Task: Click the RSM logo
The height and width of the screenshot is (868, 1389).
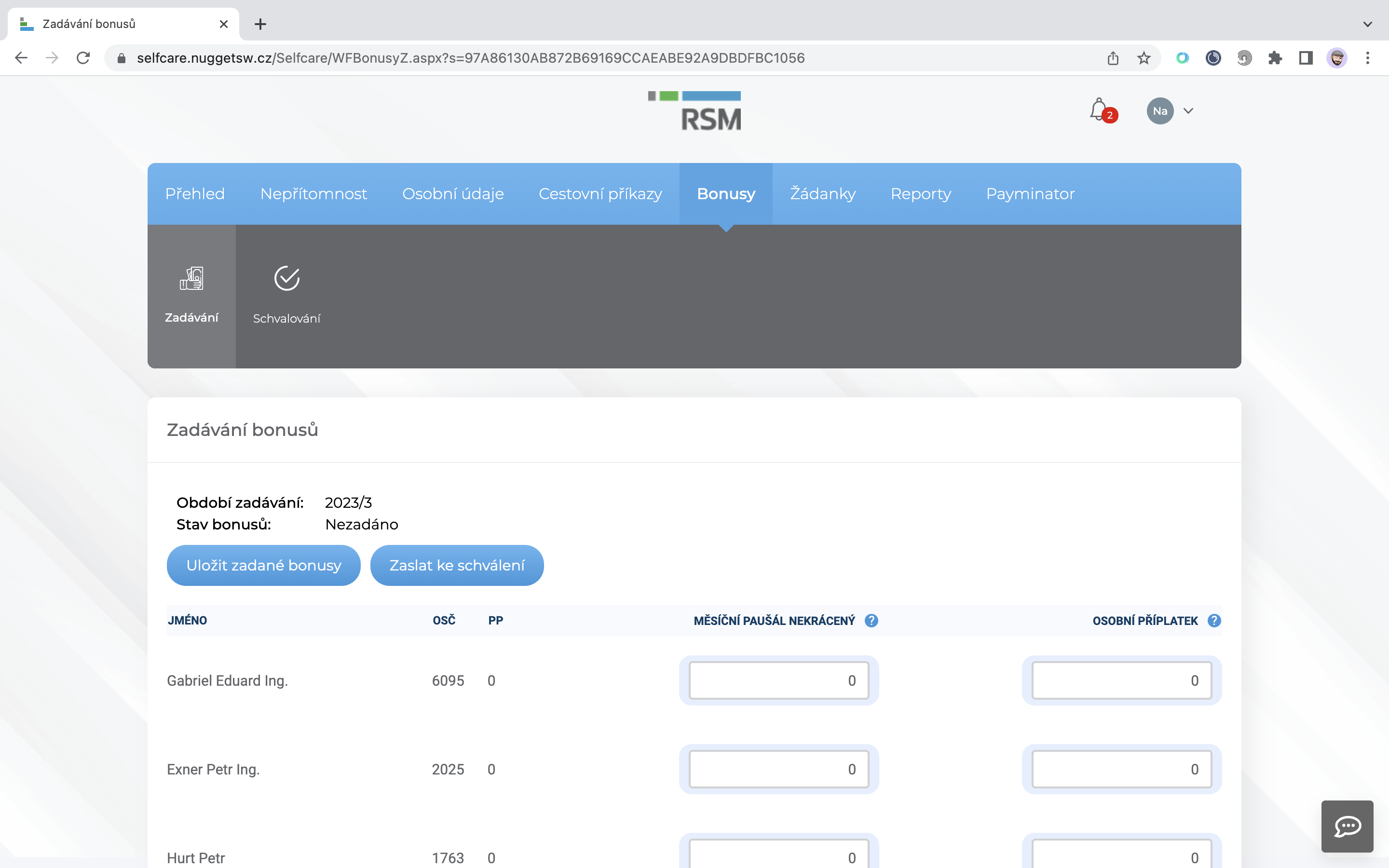Action: click(694, 111)
